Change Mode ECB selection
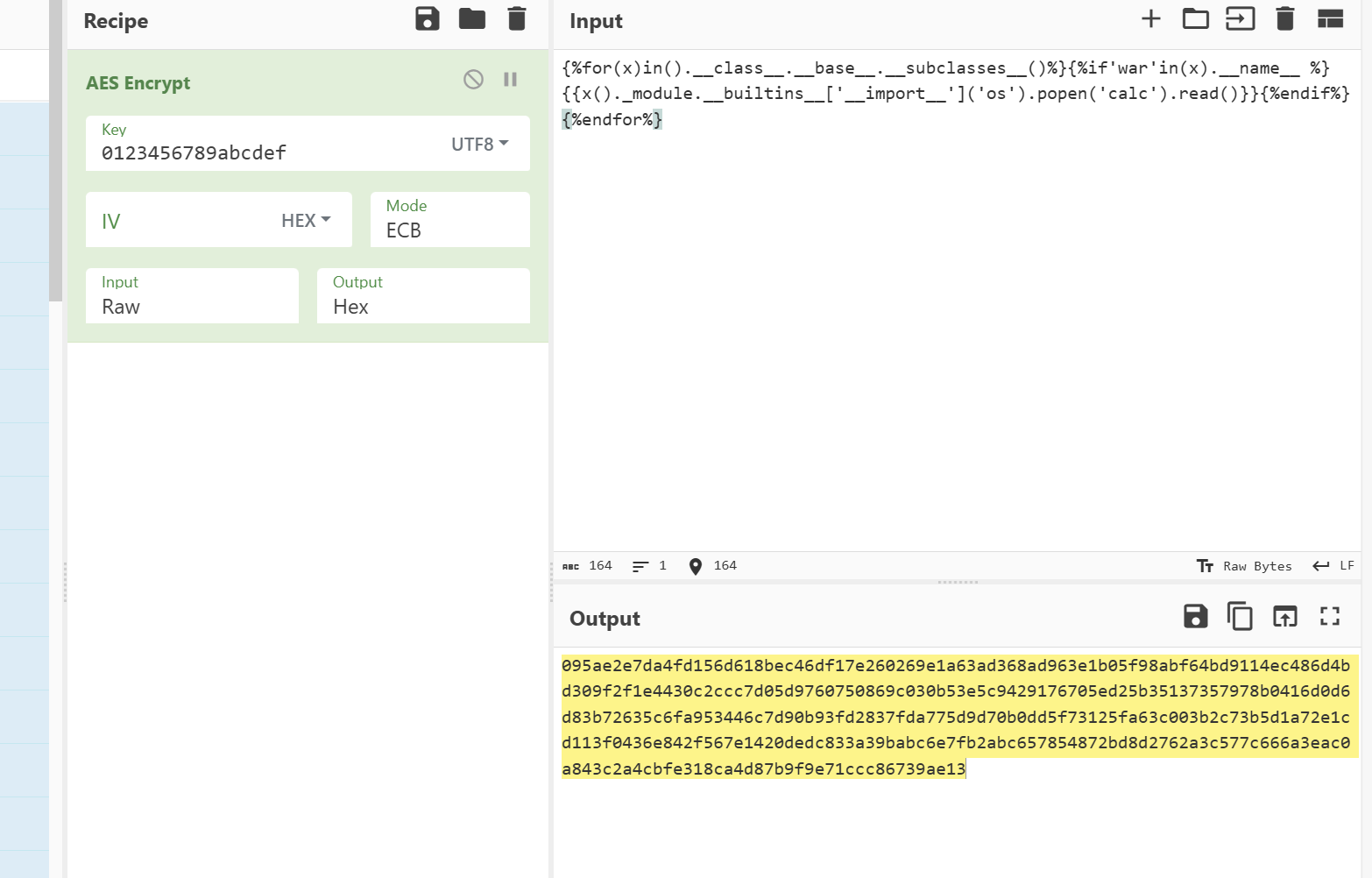This screenshot has width=1372, height=878. point(450,220)
